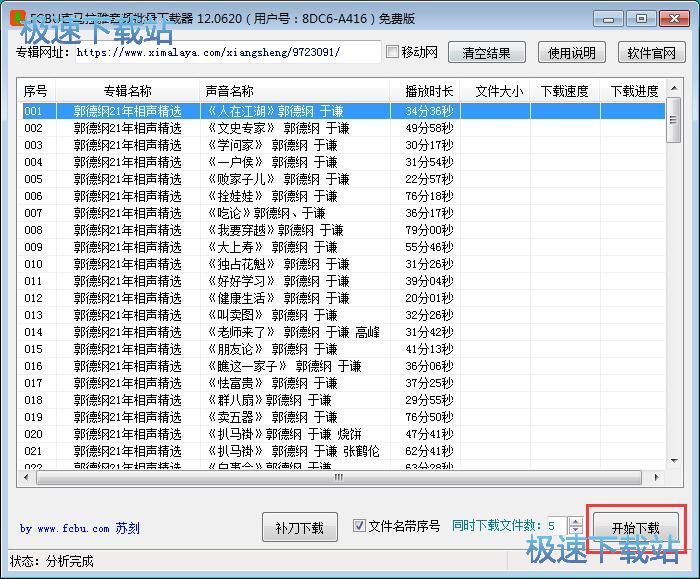700x579 pixels.
Task: Decrease simultaneous download count with down arrow
Action: click(x=575, y=530)
